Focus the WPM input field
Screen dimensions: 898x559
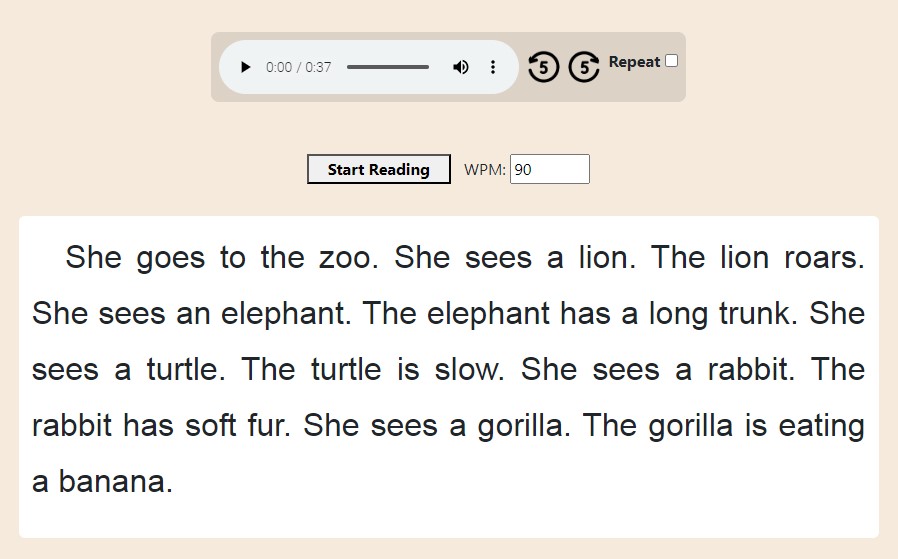(549, 169)
